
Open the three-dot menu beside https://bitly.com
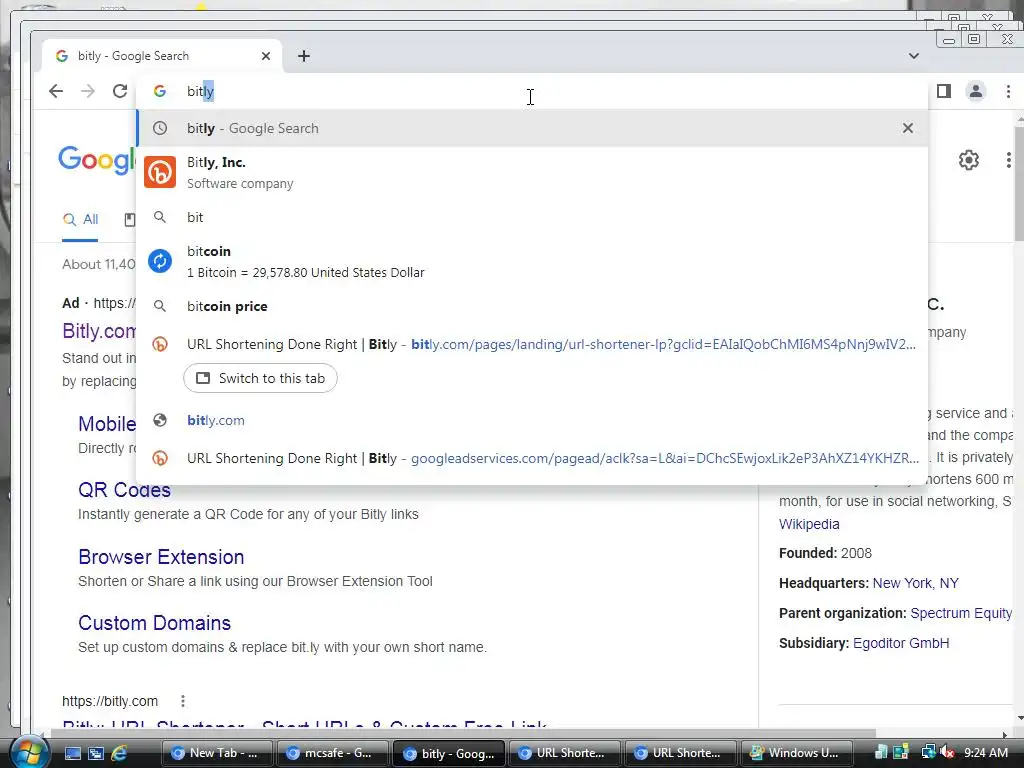183,701
